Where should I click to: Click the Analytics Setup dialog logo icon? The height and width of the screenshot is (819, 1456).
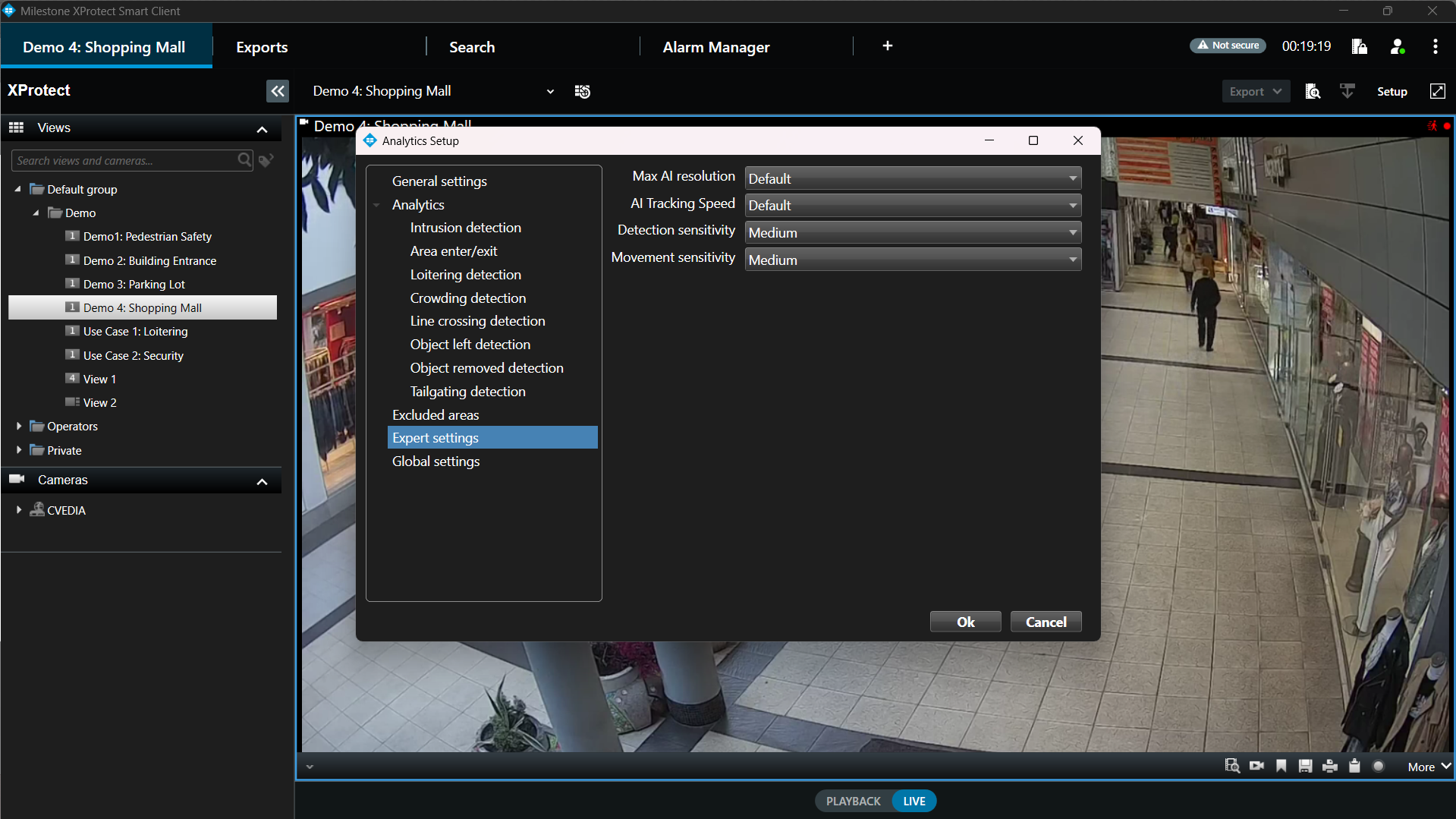click(370, 140)
